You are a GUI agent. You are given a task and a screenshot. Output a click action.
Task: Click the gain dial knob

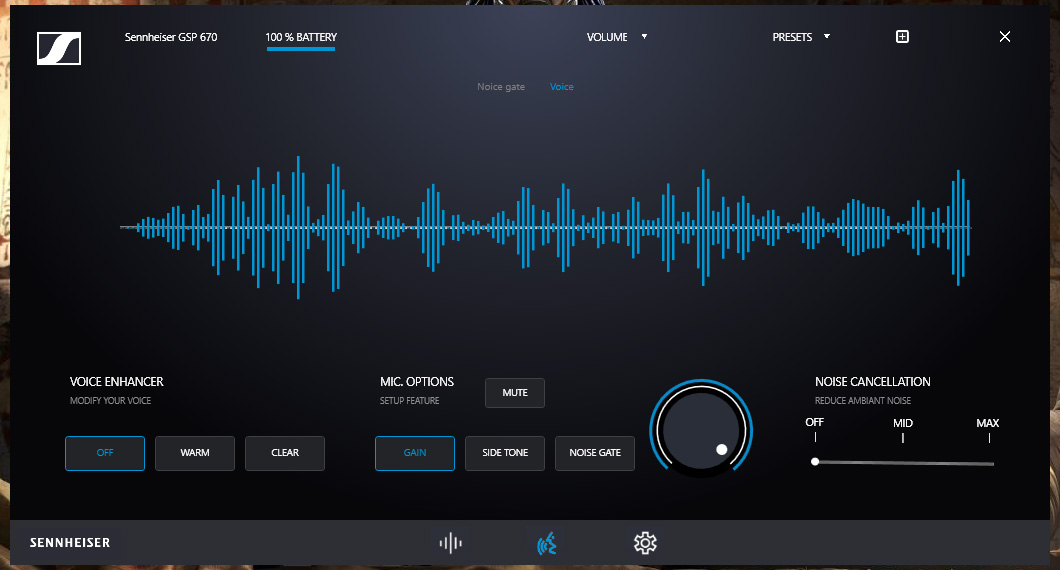coord(700,430)
